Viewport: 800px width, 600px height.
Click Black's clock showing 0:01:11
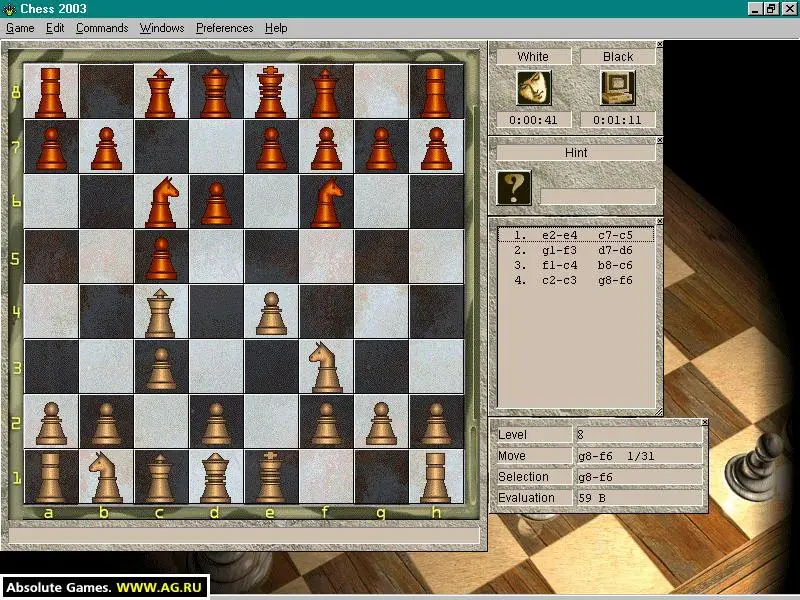(x=618, y=120)
